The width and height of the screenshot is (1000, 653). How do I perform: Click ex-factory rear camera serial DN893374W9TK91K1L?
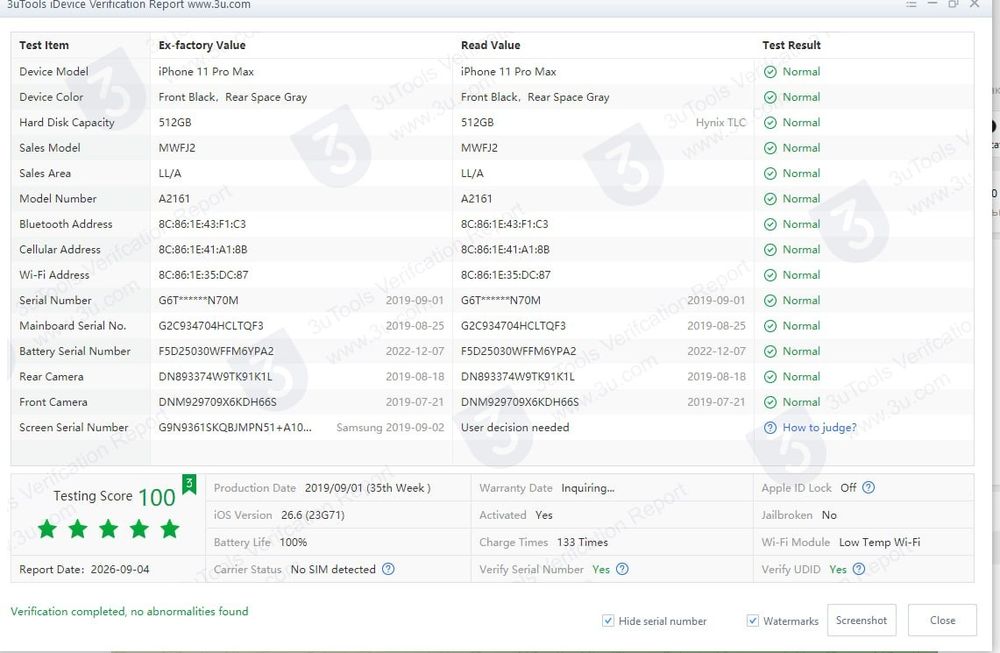click(x=215, y=377)
